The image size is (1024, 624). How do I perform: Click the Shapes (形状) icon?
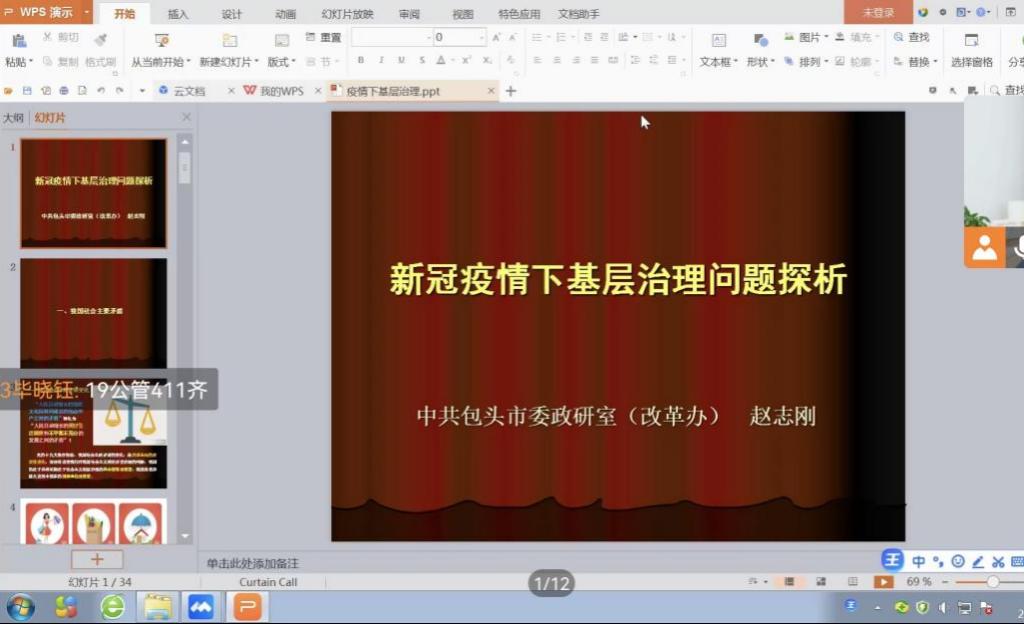tap(760, 41)
